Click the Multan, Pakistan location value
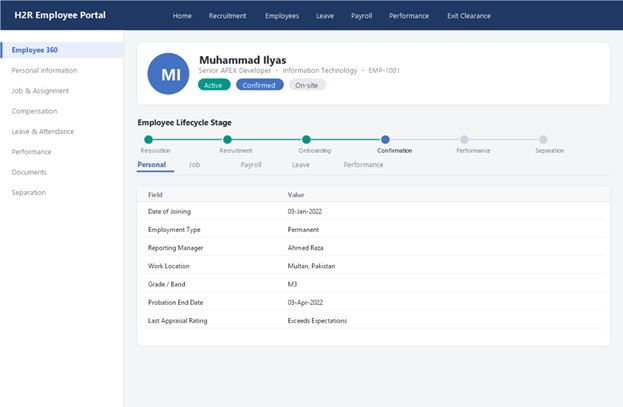This screenshot has height=407, width=623. [x=311, y=266]
